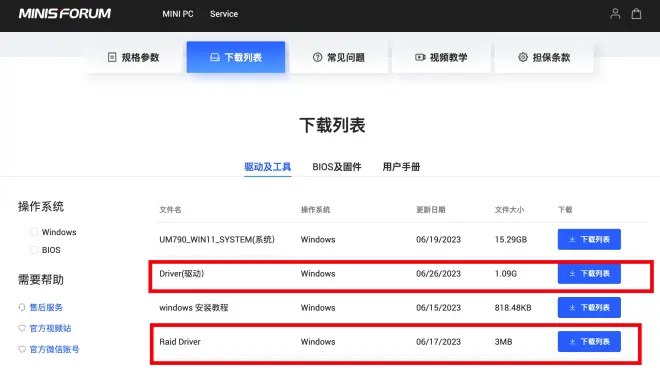This screenshot has width=660, height=378.
Task: Tick the BIOS filter checkbox
Action: 34,250
